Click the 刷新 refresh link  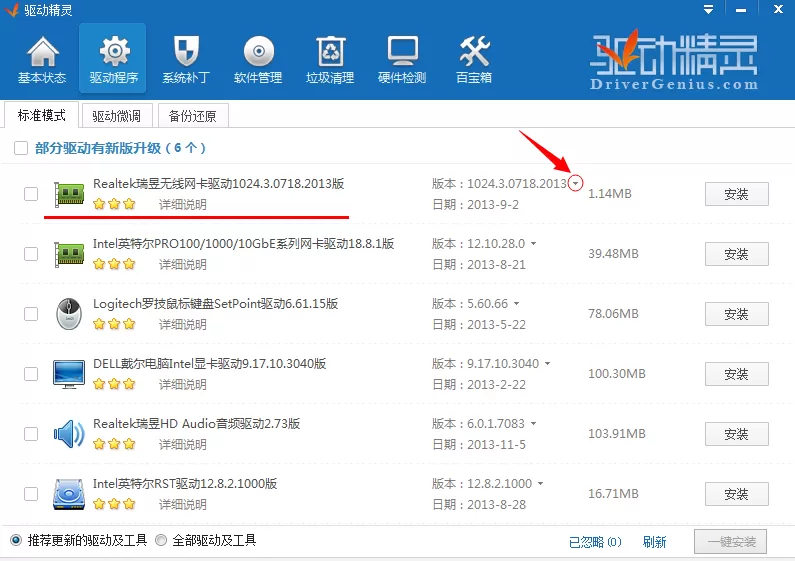coord(654,542)
